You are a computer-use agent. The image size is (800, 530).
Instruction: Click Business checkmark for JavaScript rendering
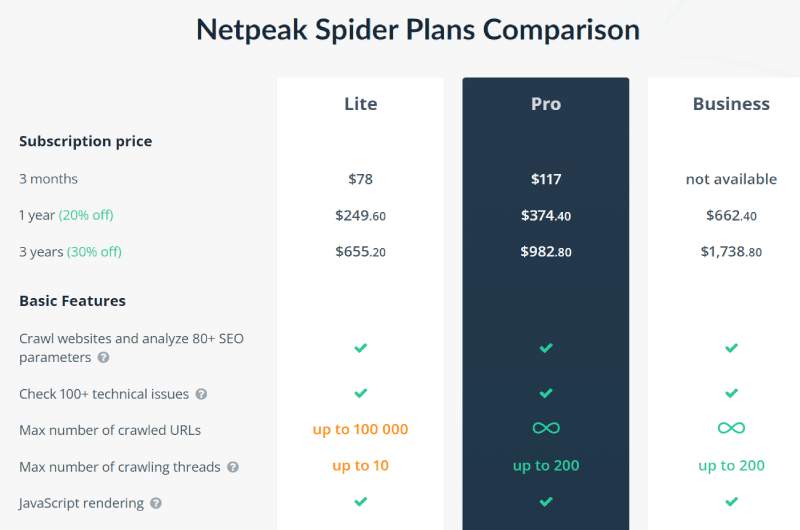tap(731, 502)
